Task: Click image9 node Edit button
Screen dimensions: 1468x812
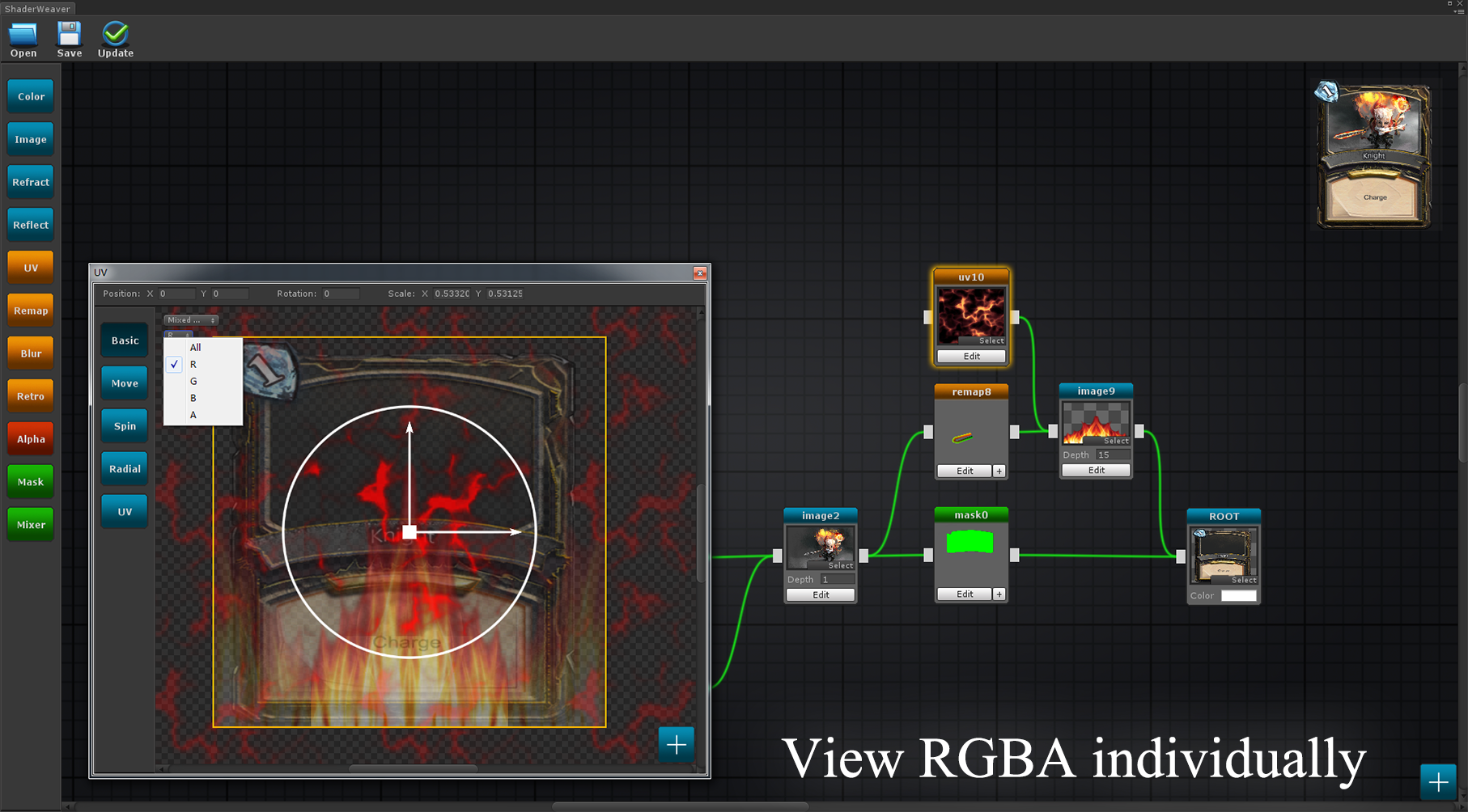Action: 1096,470
